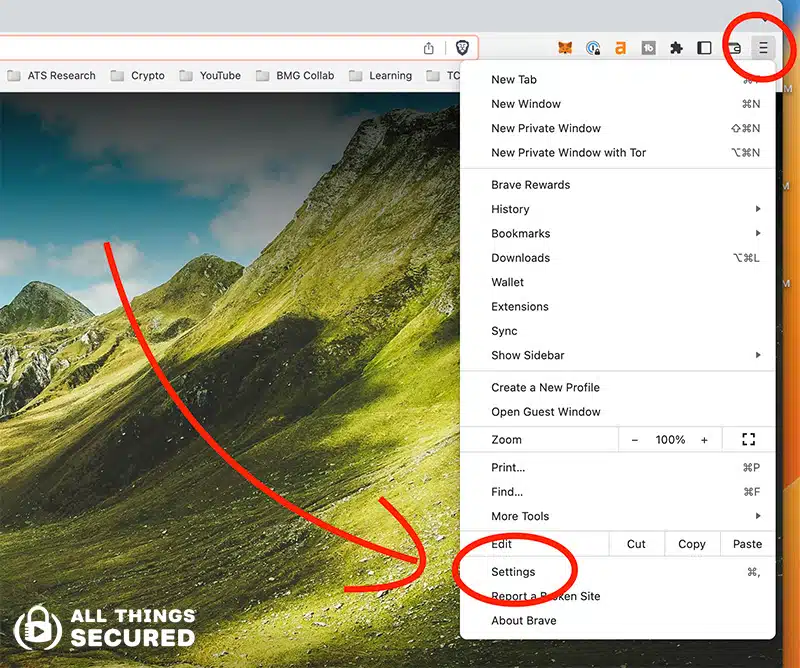
Task: Click the puzzle-piece extensions icon
Action: coord(676,47)
